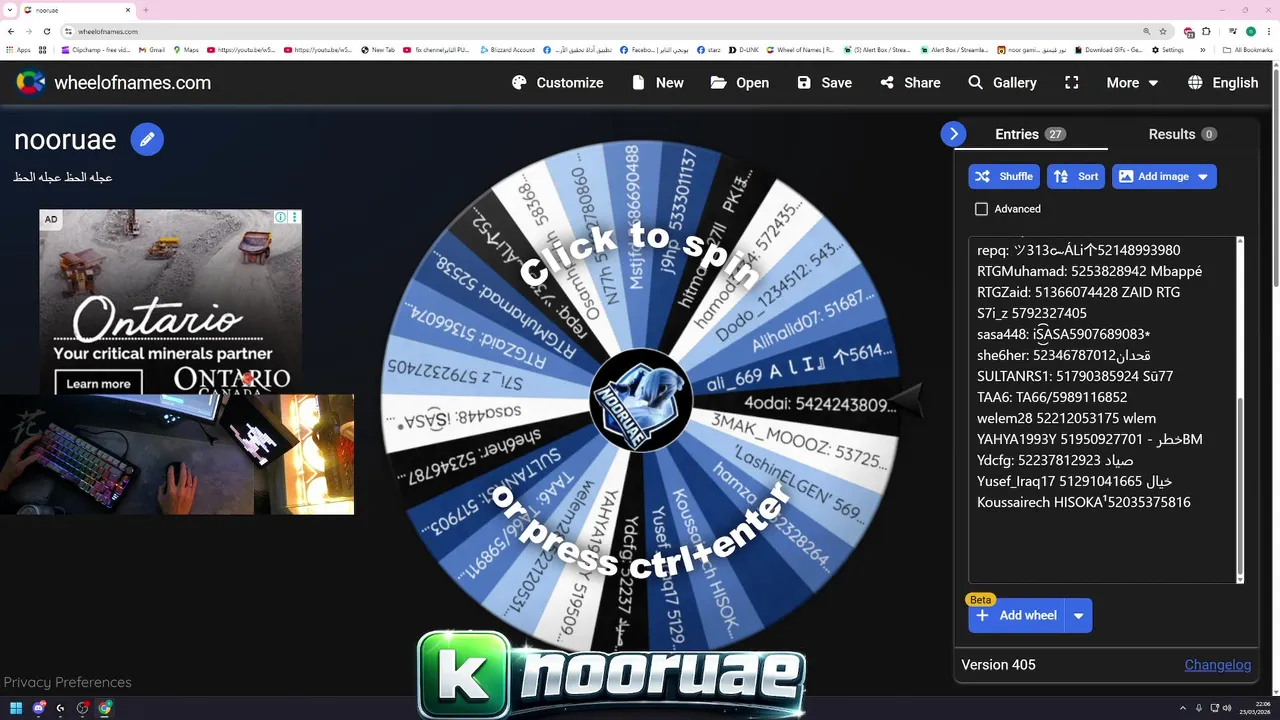Share this wheel

(x=910, y=83)
